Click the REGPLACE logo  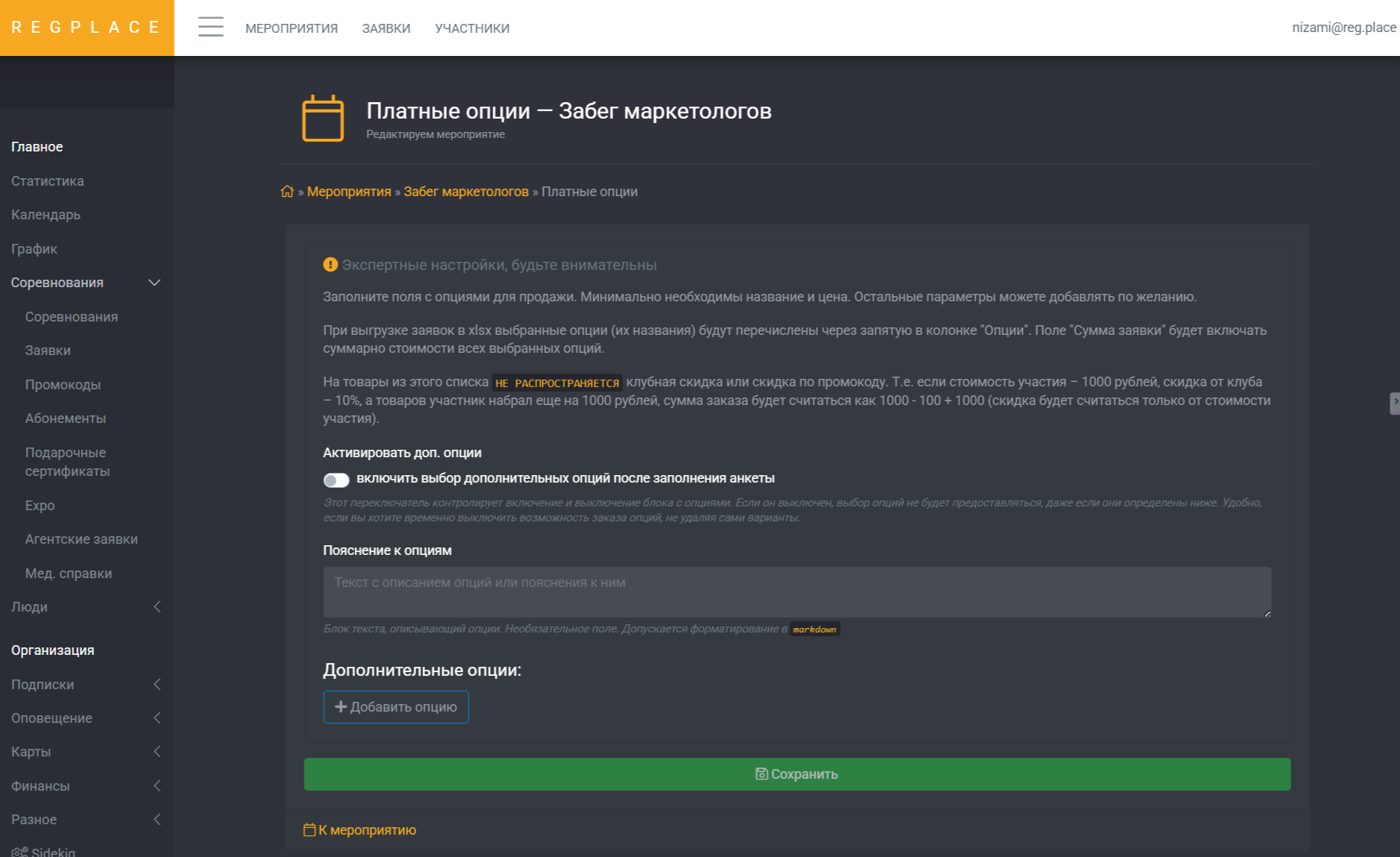tap(87, 28)
